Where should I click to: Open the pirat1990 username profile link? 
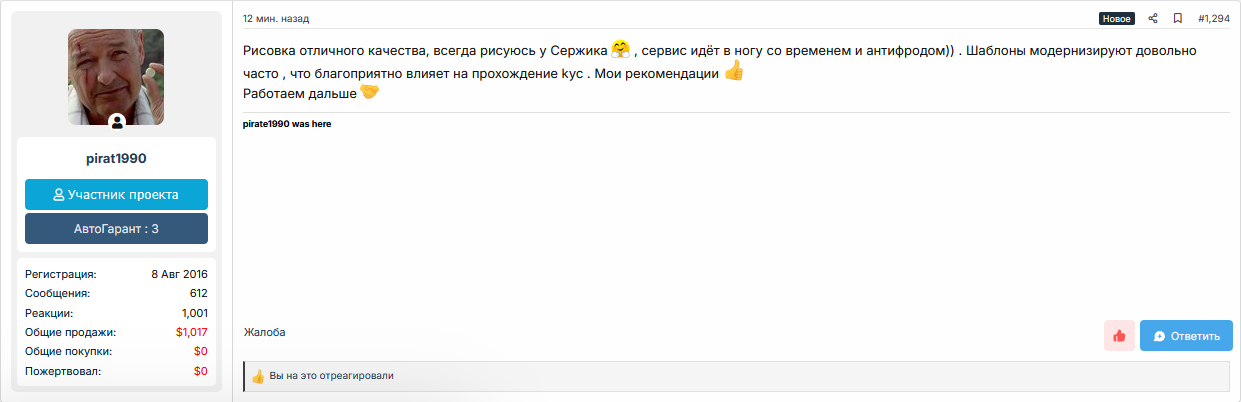116,158
